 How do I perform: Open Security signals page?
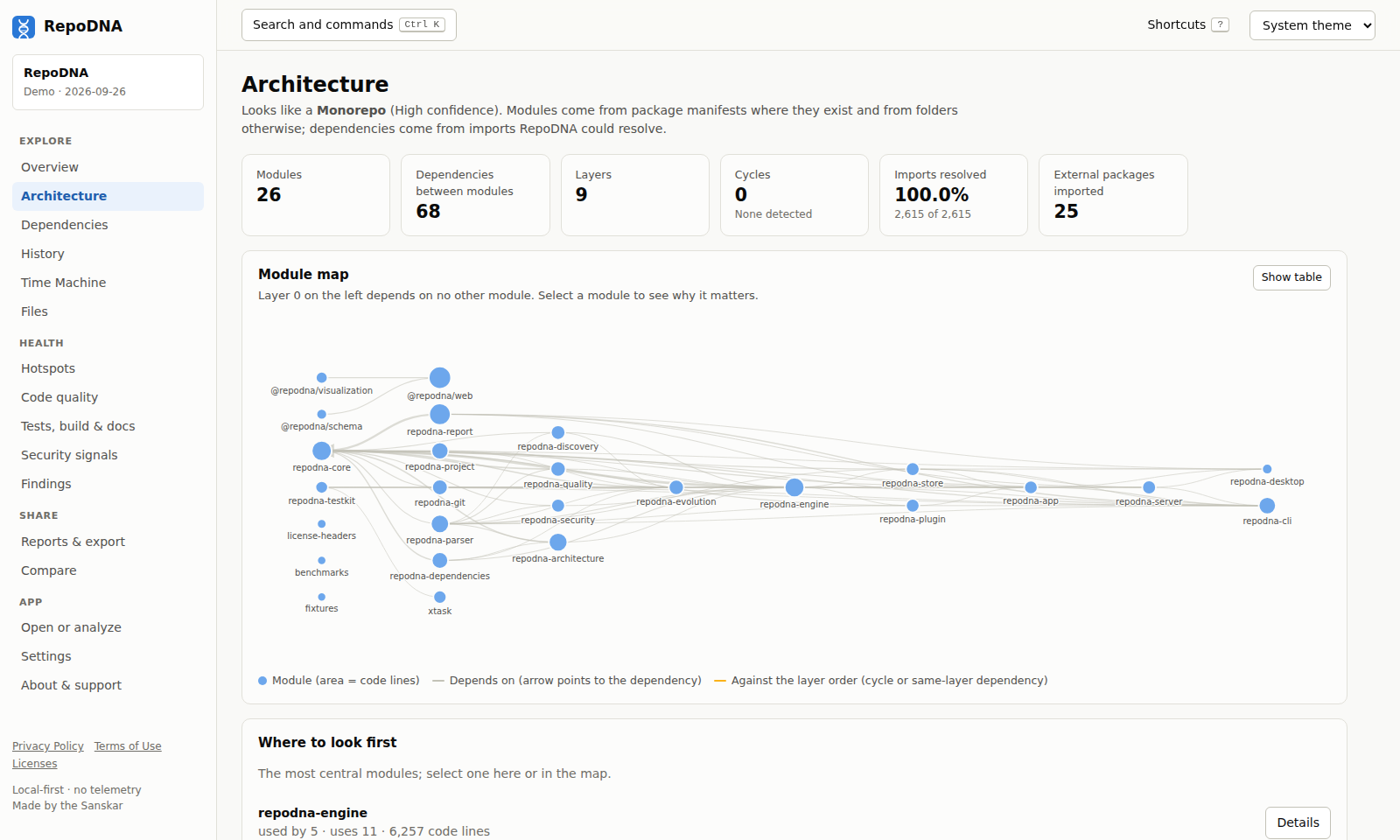tap(108, 455)
